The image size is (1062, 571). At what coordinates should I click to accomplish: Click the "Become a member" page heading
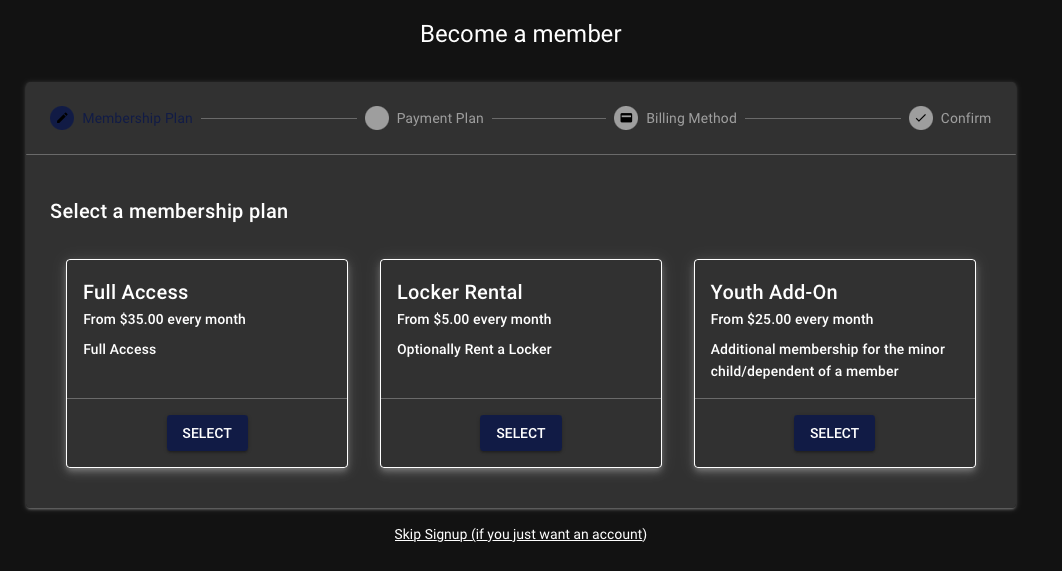[x=520, y=34]
